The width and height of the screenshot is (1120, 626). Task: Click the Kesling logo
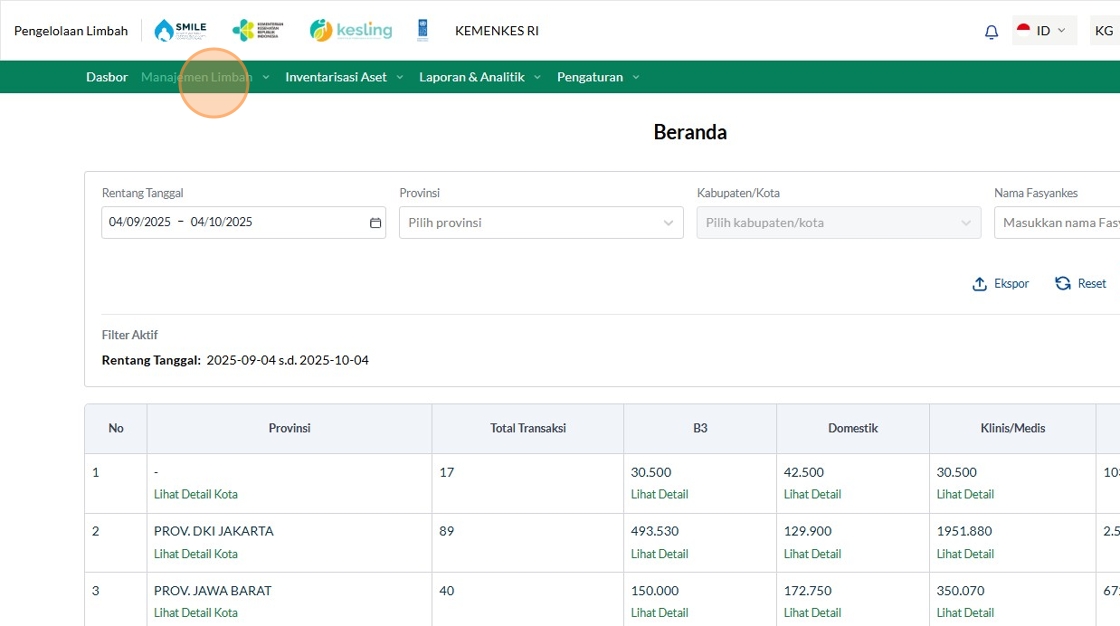[x=350, y=30]
